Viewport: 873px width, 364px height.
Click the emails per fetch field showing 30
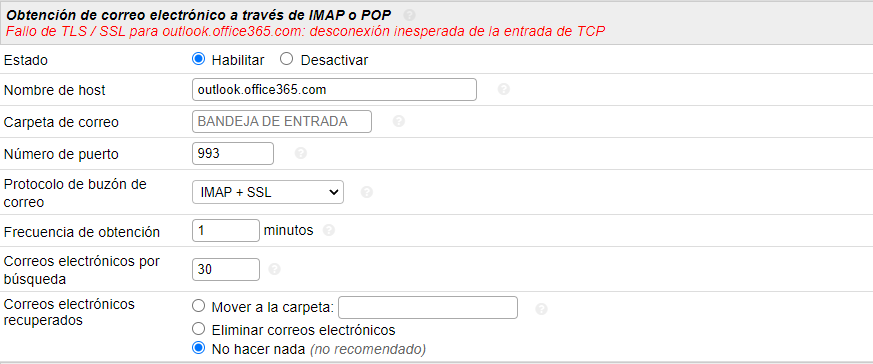pos(225,269)
